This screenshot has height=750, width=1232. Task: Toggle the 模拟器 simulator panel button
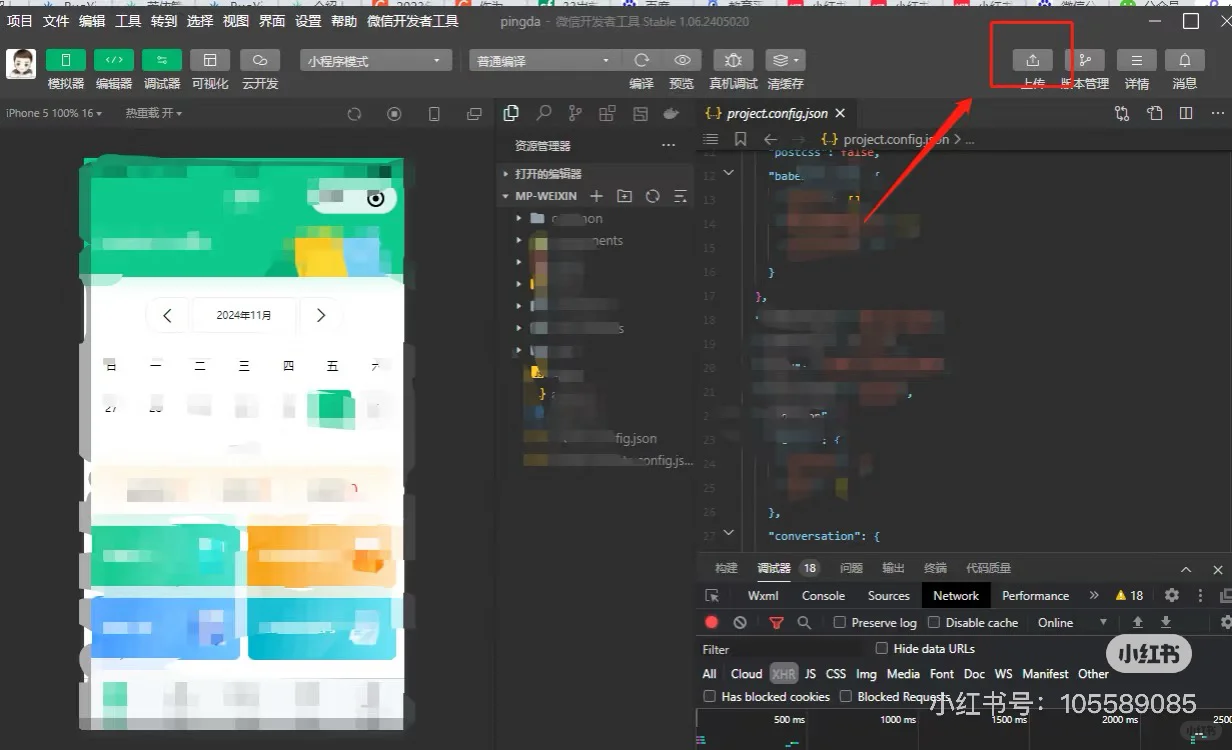point(66,60)
